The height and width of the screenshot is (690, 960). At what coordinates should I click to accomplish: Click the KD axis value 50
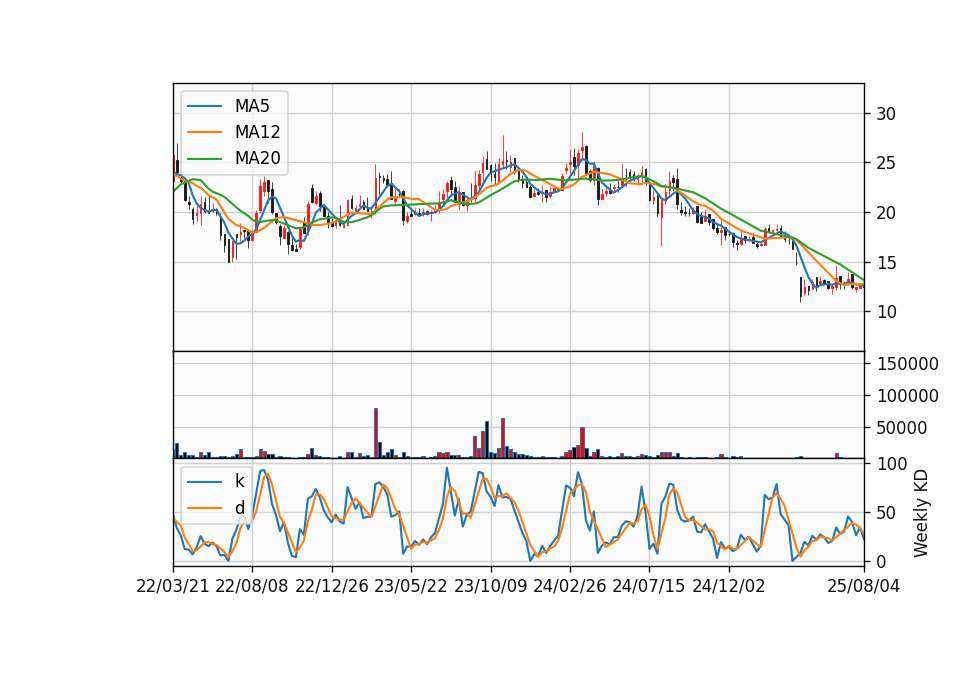coord(885,513)
